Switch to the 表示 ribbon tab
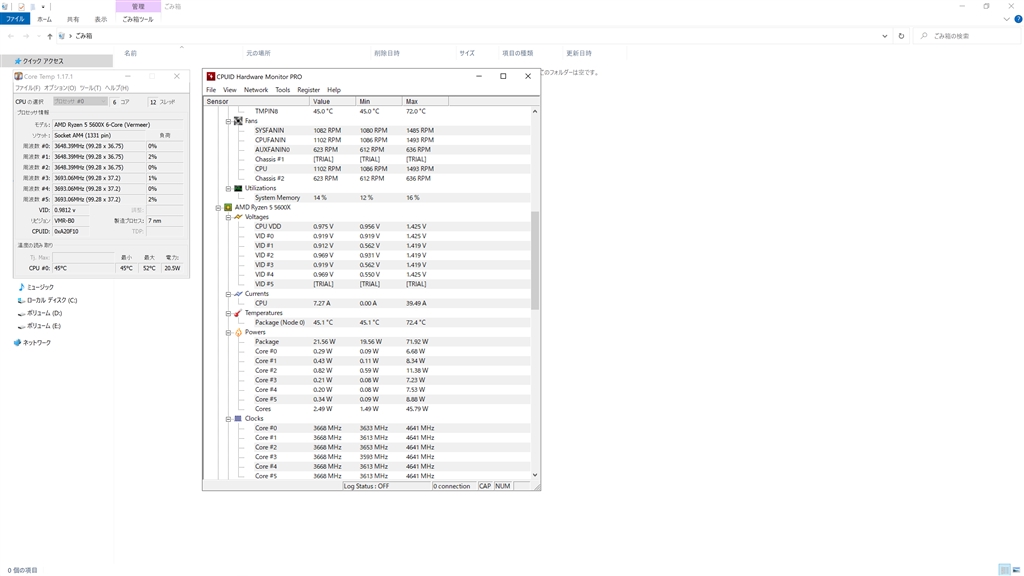The image size is (1024, 576). pos(101,20)
